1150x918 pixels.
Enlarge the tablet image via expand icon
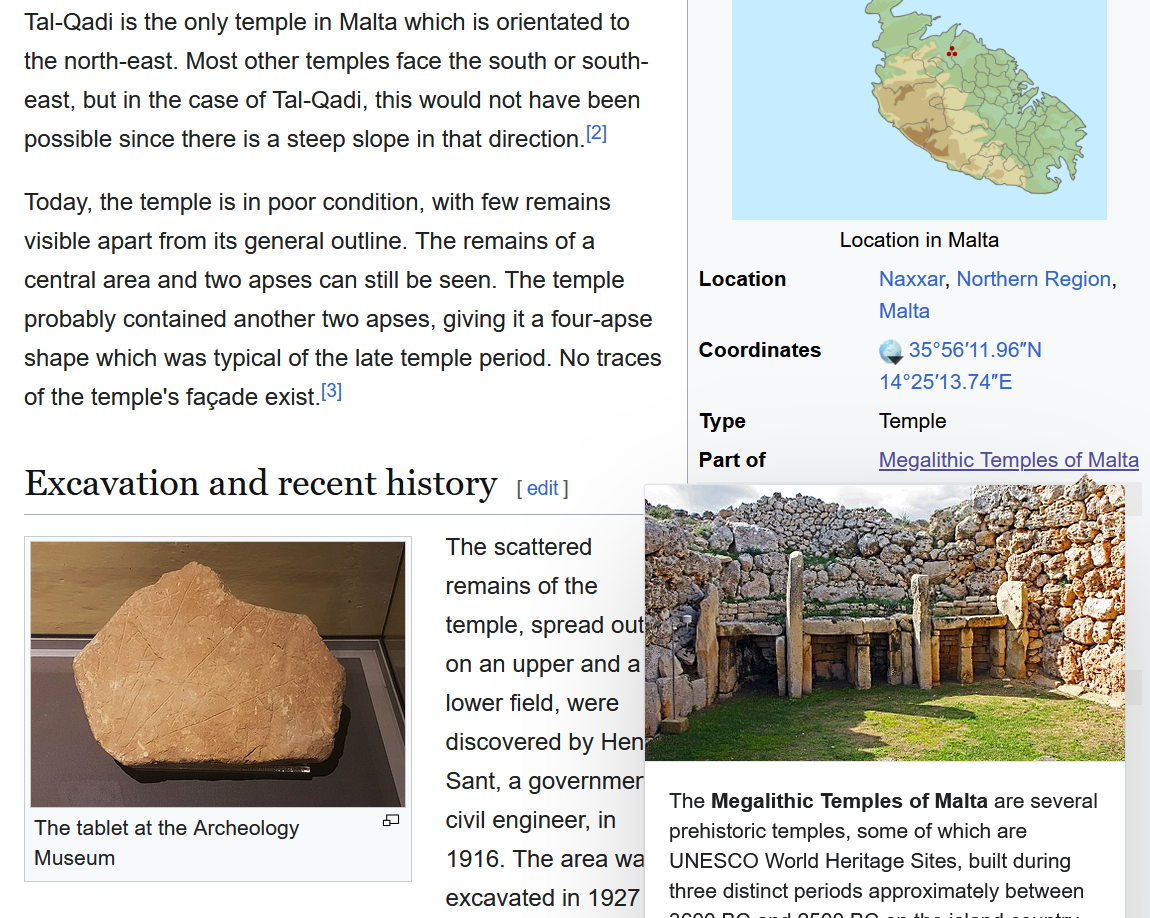coord(391,820)
